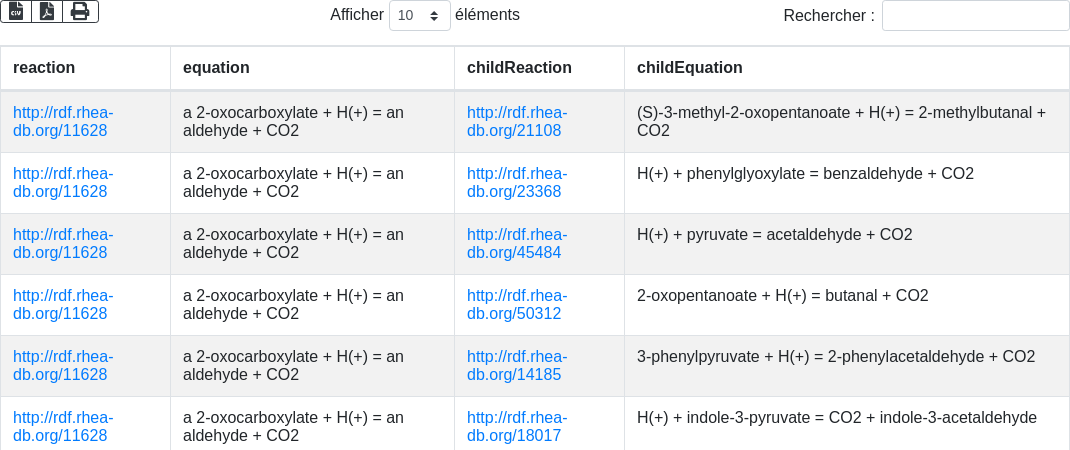
Task: Click the 11628 link in the butanal row
Action: (x=62, y=305)
